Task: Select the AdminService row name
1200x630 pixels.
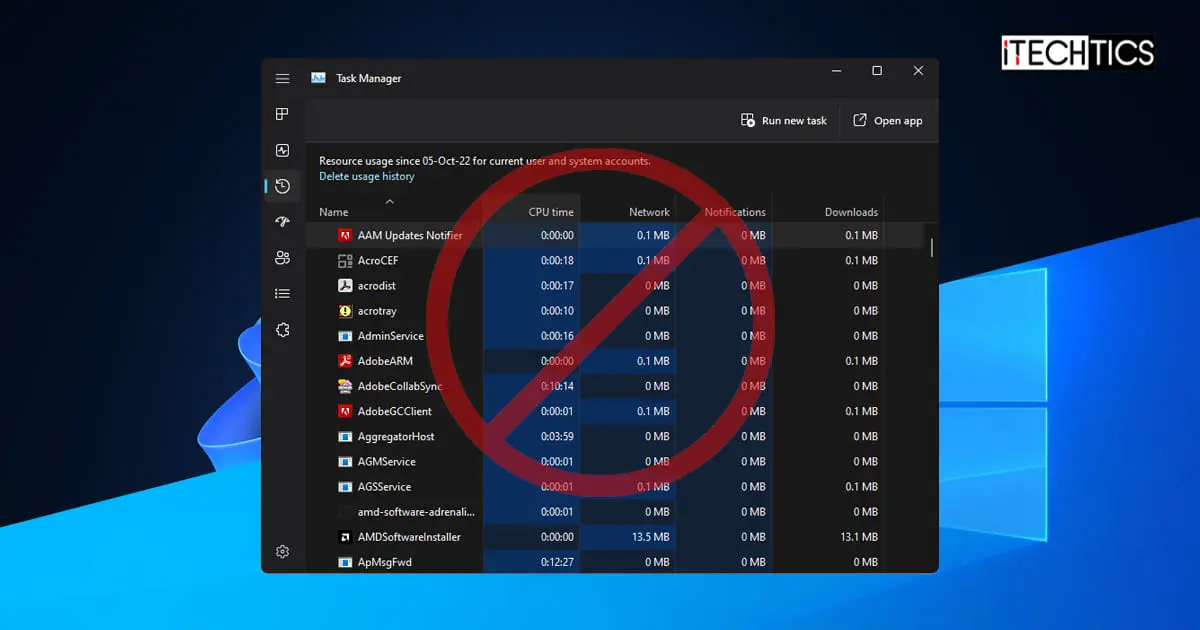Action: pos(391,336)
